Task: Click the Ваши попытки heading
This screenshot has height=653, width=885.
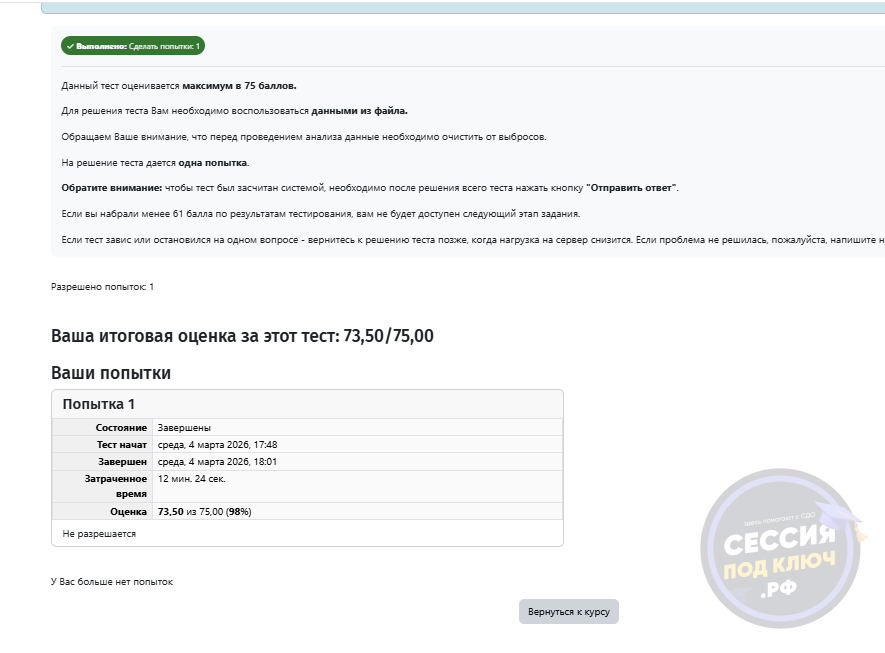Action: point(111,373)
